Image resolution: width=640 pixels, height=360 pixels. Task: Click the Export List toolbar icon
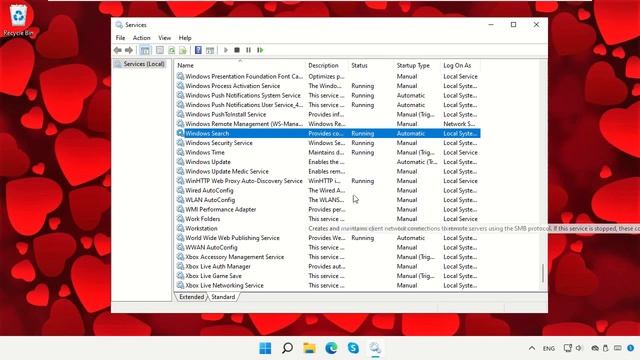(x=183, y=50)
